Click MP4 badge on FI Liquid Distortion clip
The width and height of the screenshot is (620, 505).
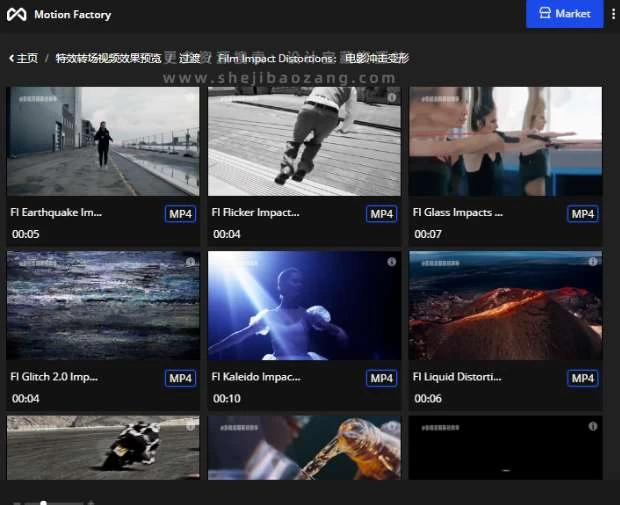pyautogui.click(x=582, y=378)
